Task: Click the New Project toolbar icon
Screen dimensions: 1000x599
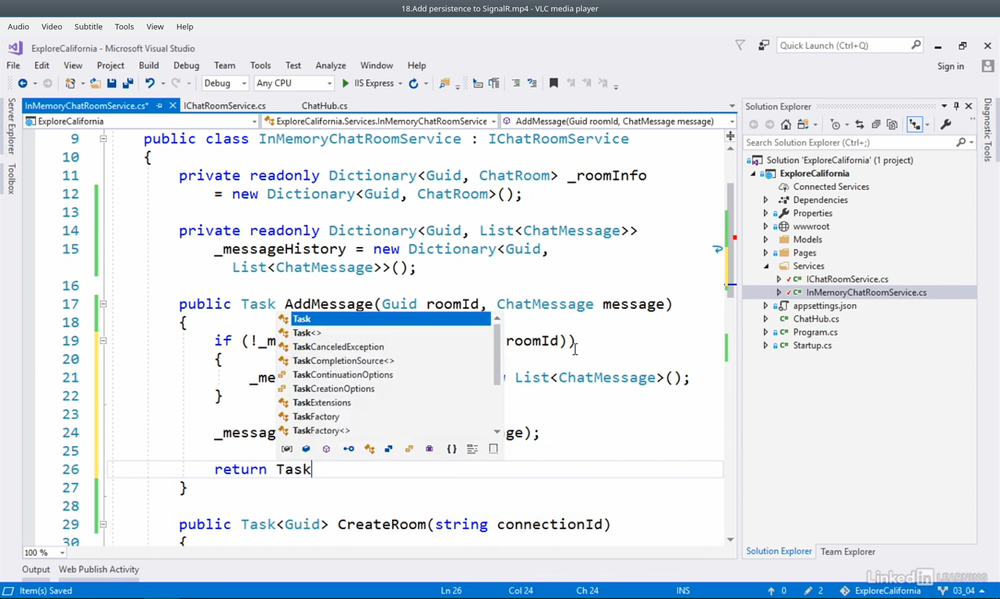Action: pyautogui.click(x=71, y=83)
